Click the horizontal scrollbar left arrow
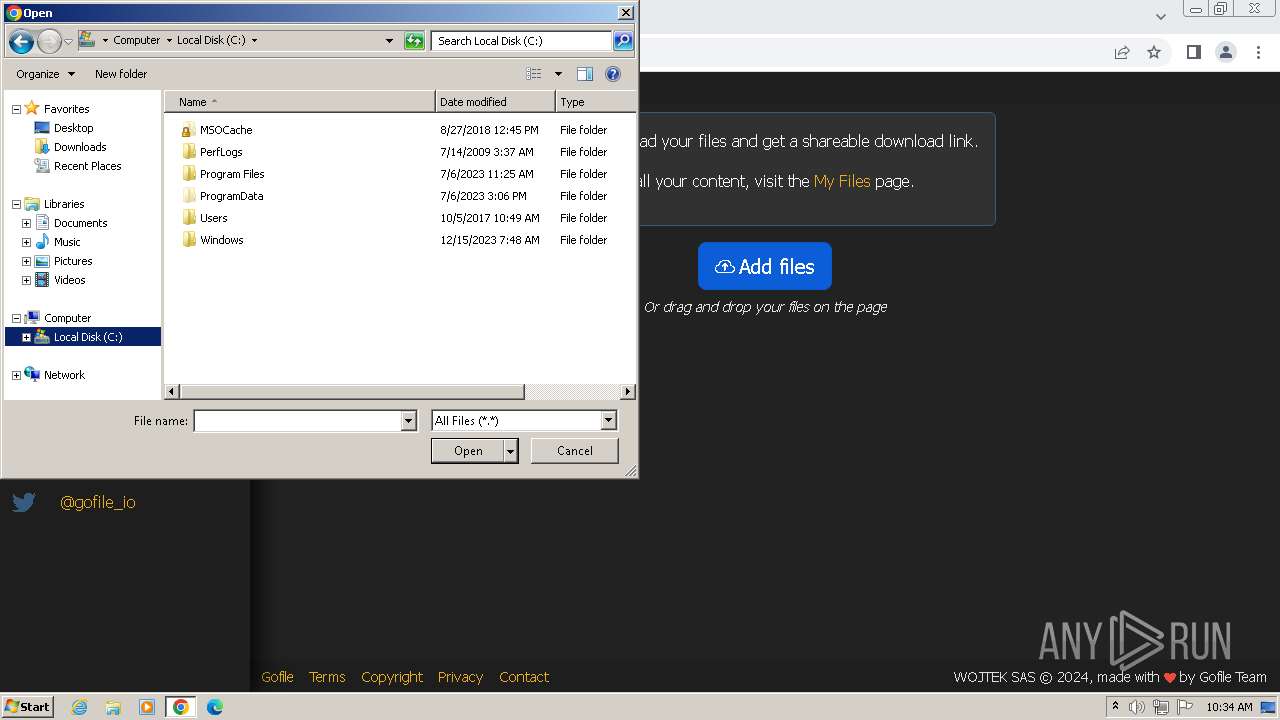 pyautogui.click(x=172, y=392)
